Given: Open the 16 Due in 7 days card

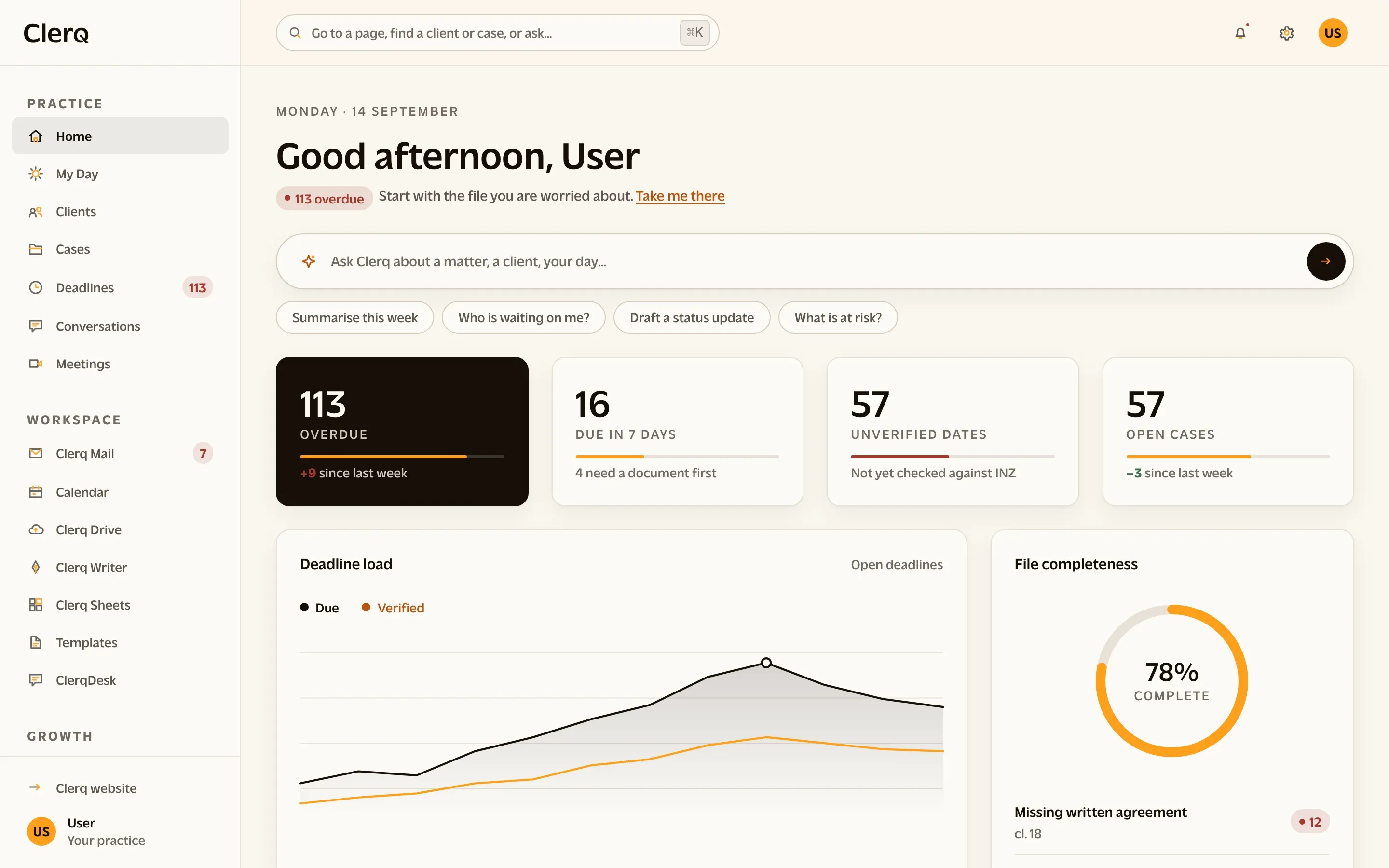Looking at the screenshot, I should click(677, 432).
